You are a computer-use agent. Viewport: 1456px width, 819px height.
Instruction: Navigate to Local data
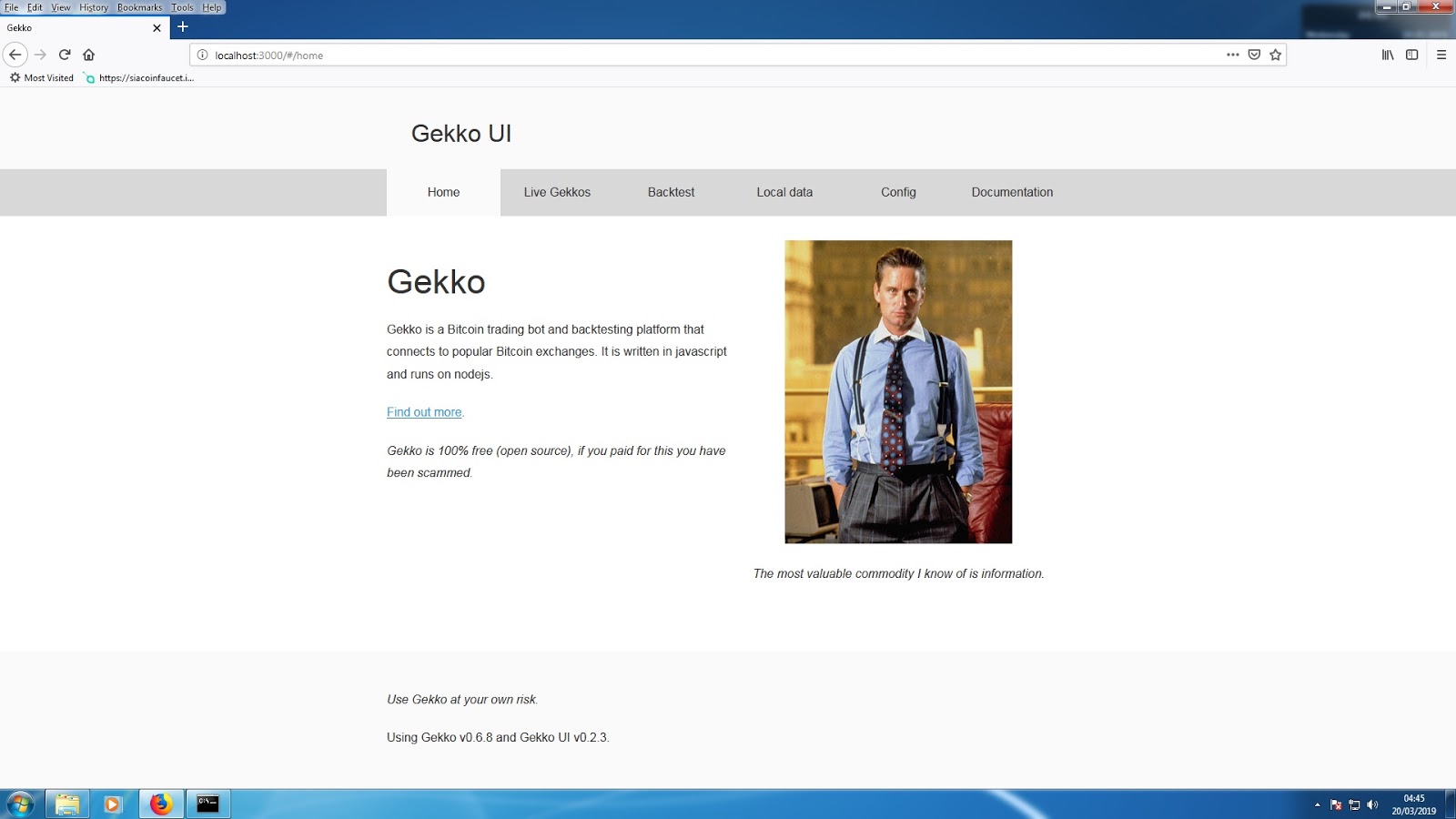[x=784, y=192]
